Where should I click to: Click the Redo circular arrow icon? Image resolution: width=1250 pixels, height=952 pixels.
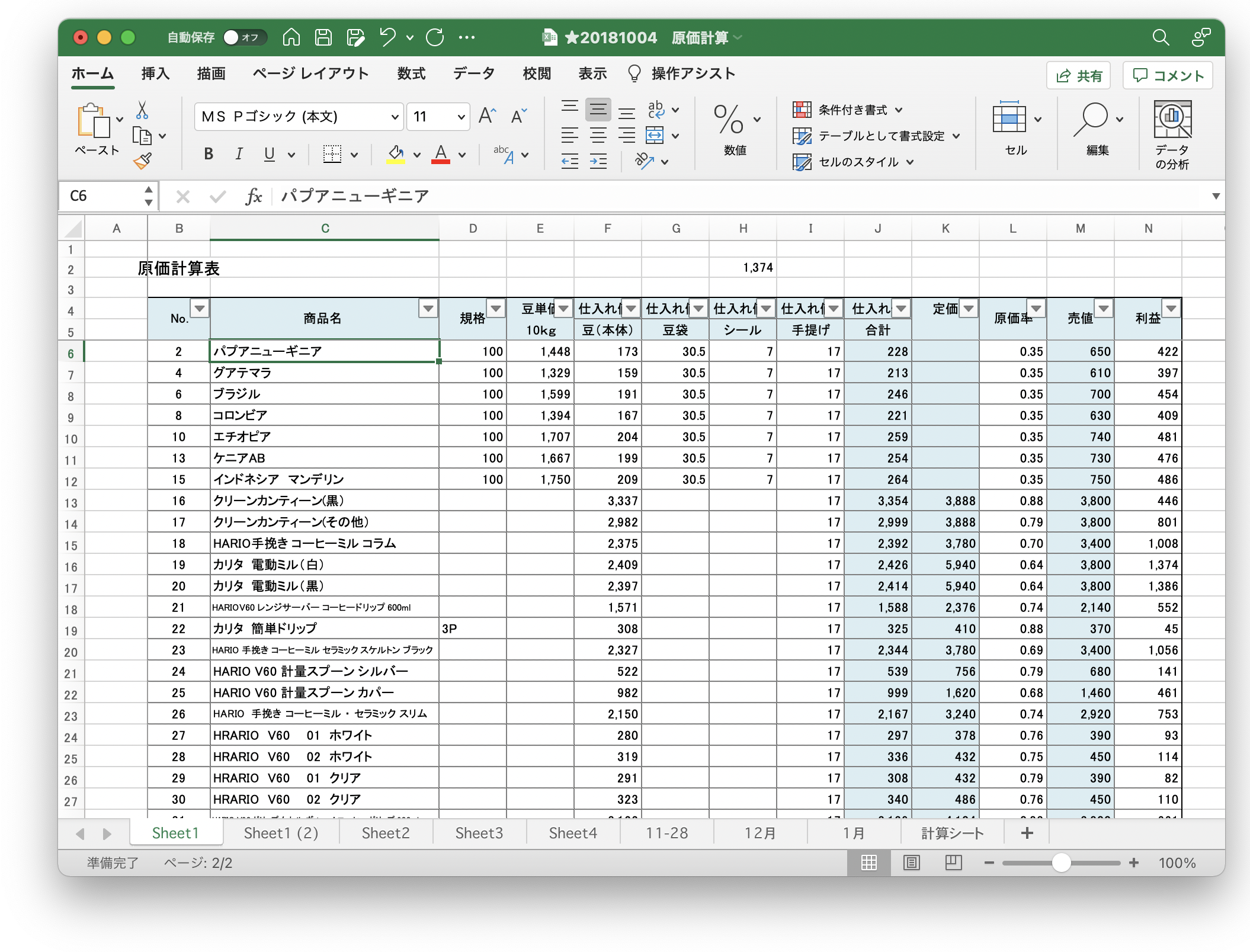(435, 37)
